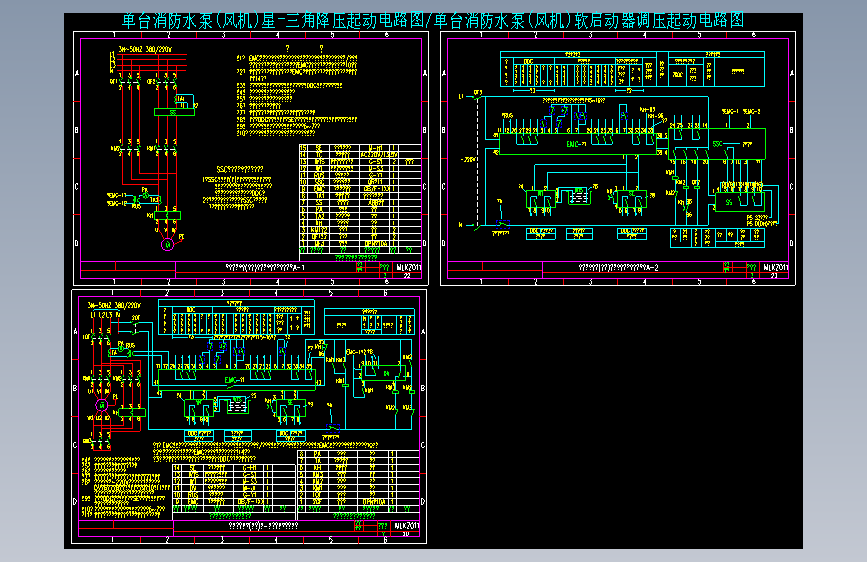Click the green EMC block in the bottom-left sheet

(x=237, y=380)
